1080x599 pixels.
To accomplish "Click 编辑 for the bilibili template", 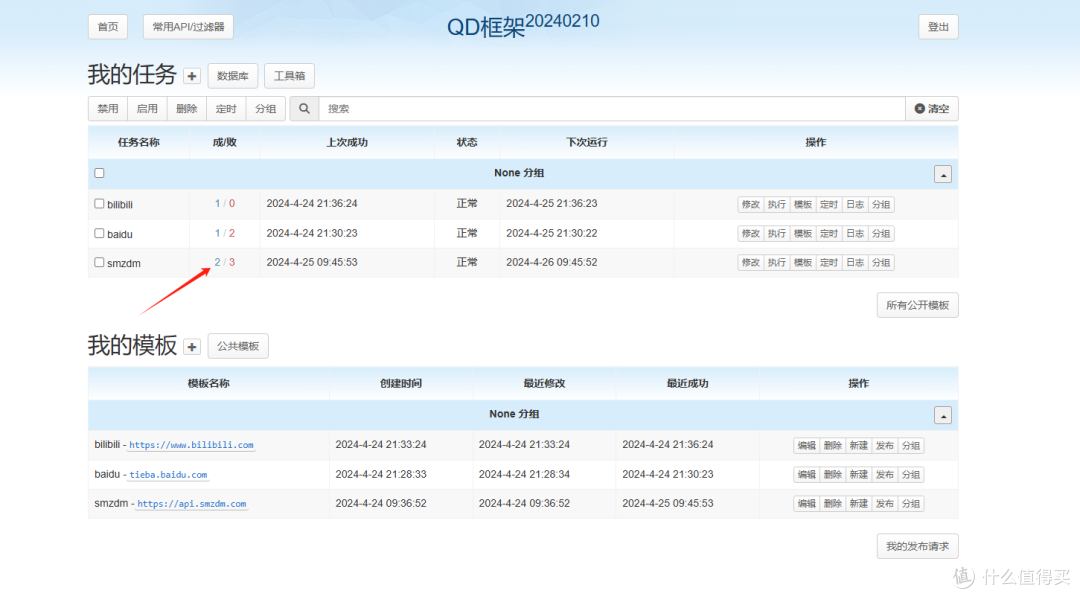I will [x=806, y=445].
